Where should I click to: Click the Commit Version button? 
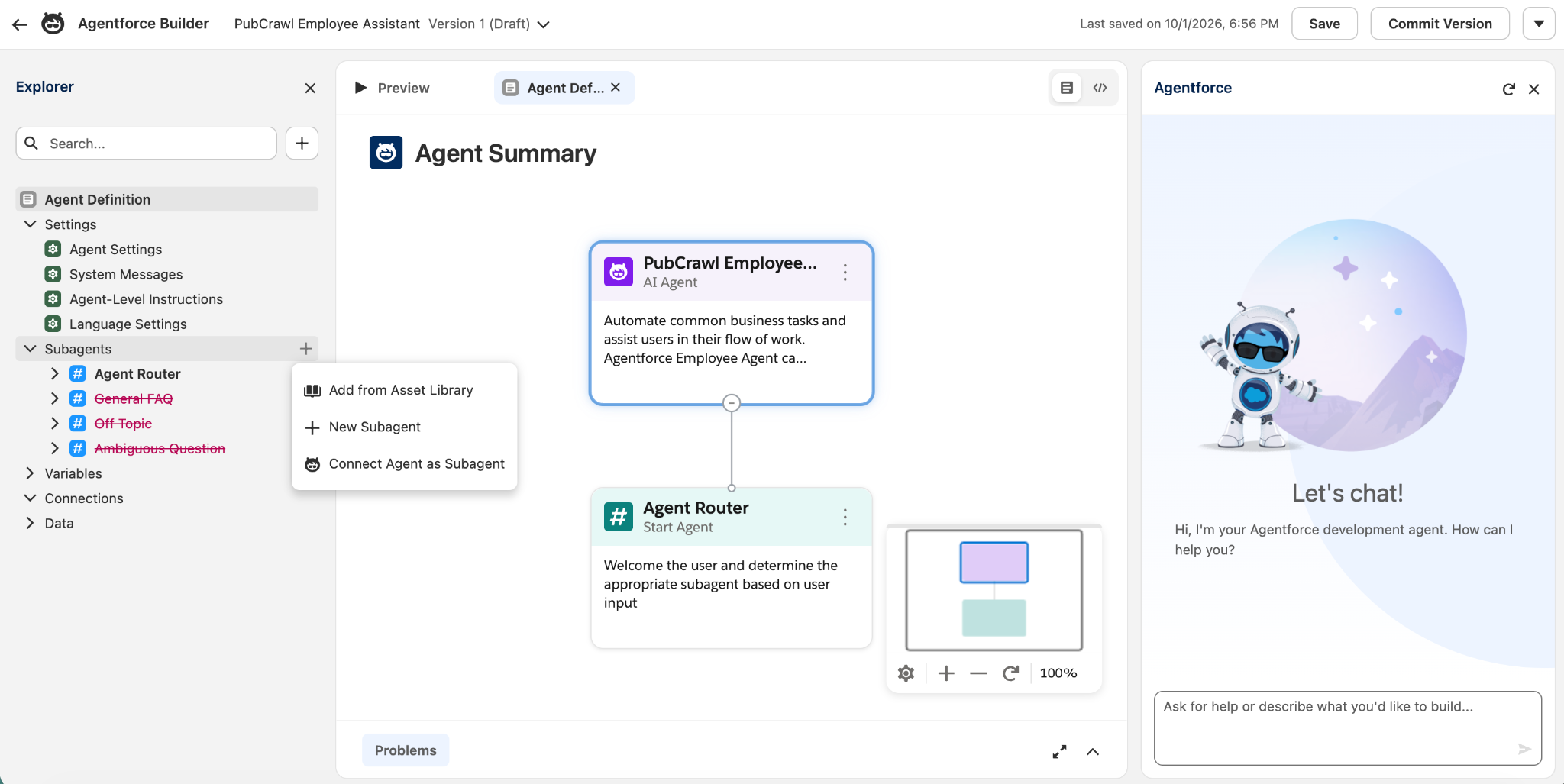pyautogui.click(x=1440, y=24)
